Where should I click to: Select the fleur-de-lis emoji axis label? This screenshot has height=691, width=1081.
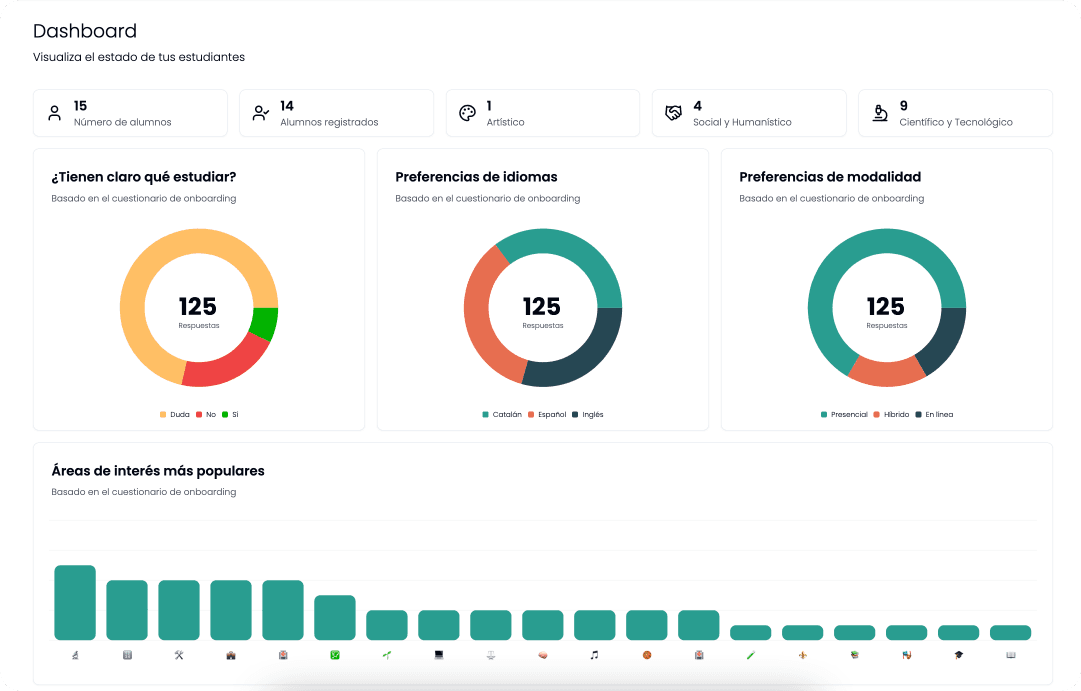click(802, 655)
